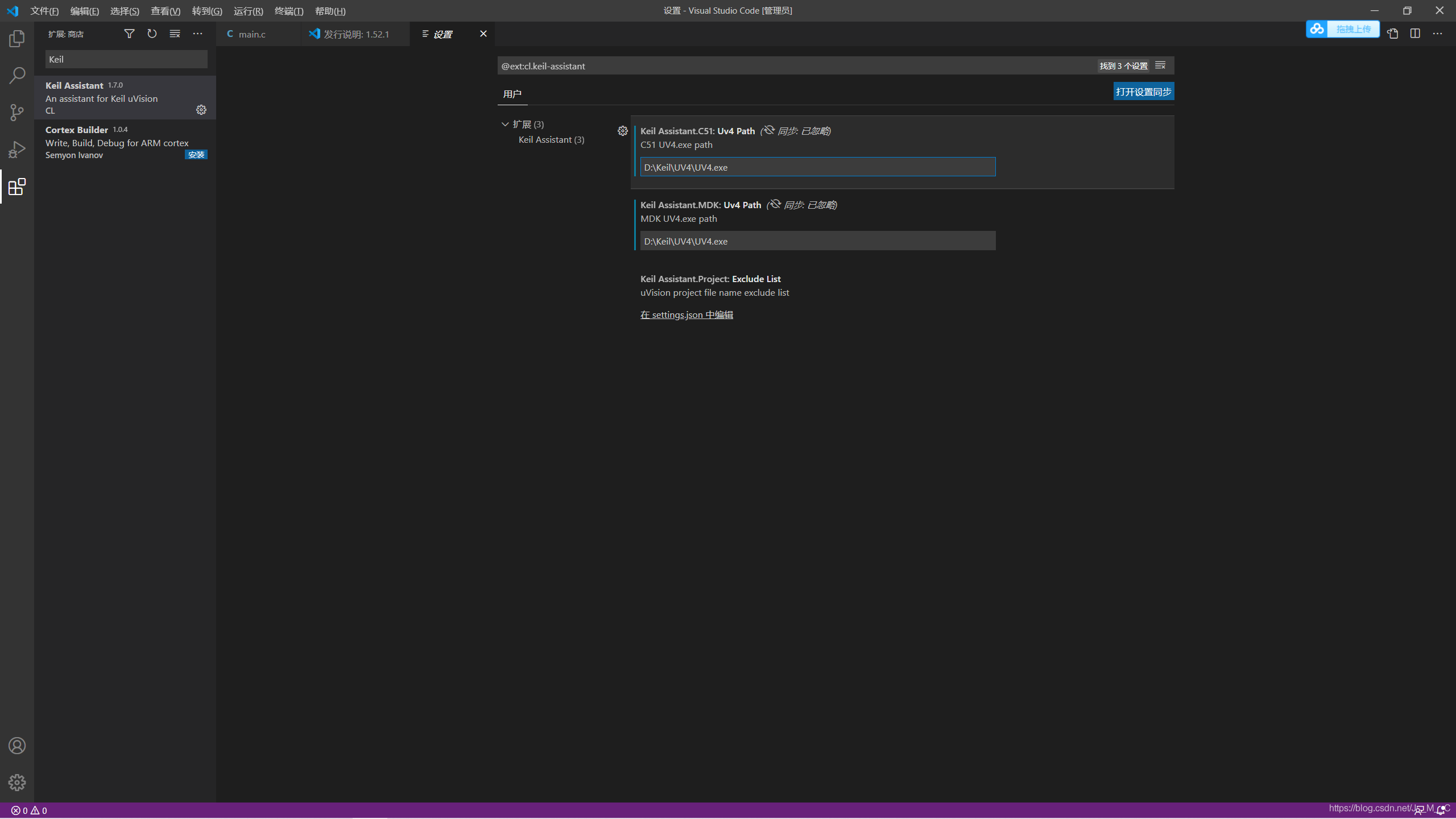Screen dimensions: 1456x819
Task: Edit the MDK UV4.exe path field
Action: [818, 241]
